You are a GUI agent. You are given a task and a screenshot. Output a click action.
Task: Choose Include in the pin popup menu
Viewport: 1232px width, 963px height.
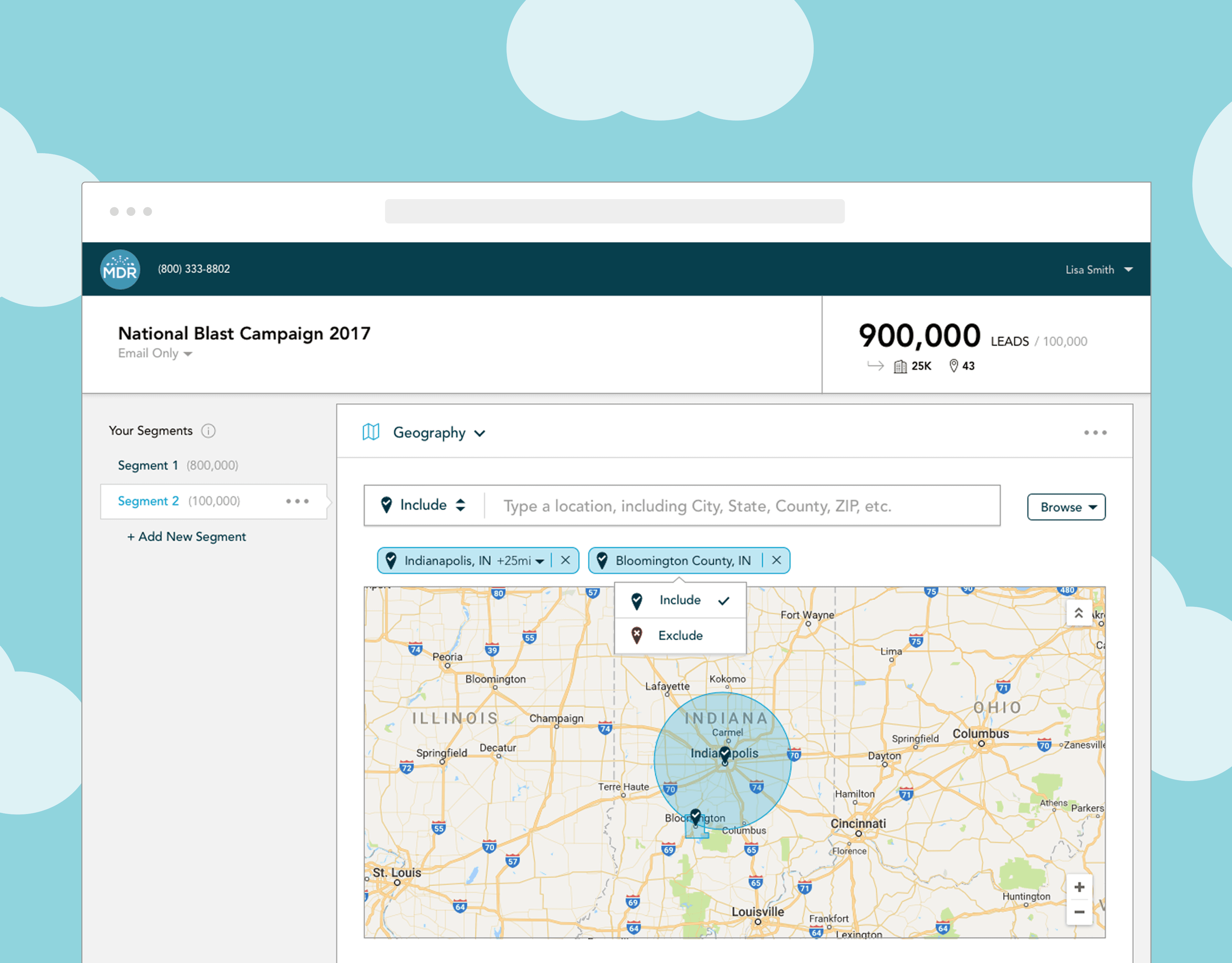pos(680,601)
